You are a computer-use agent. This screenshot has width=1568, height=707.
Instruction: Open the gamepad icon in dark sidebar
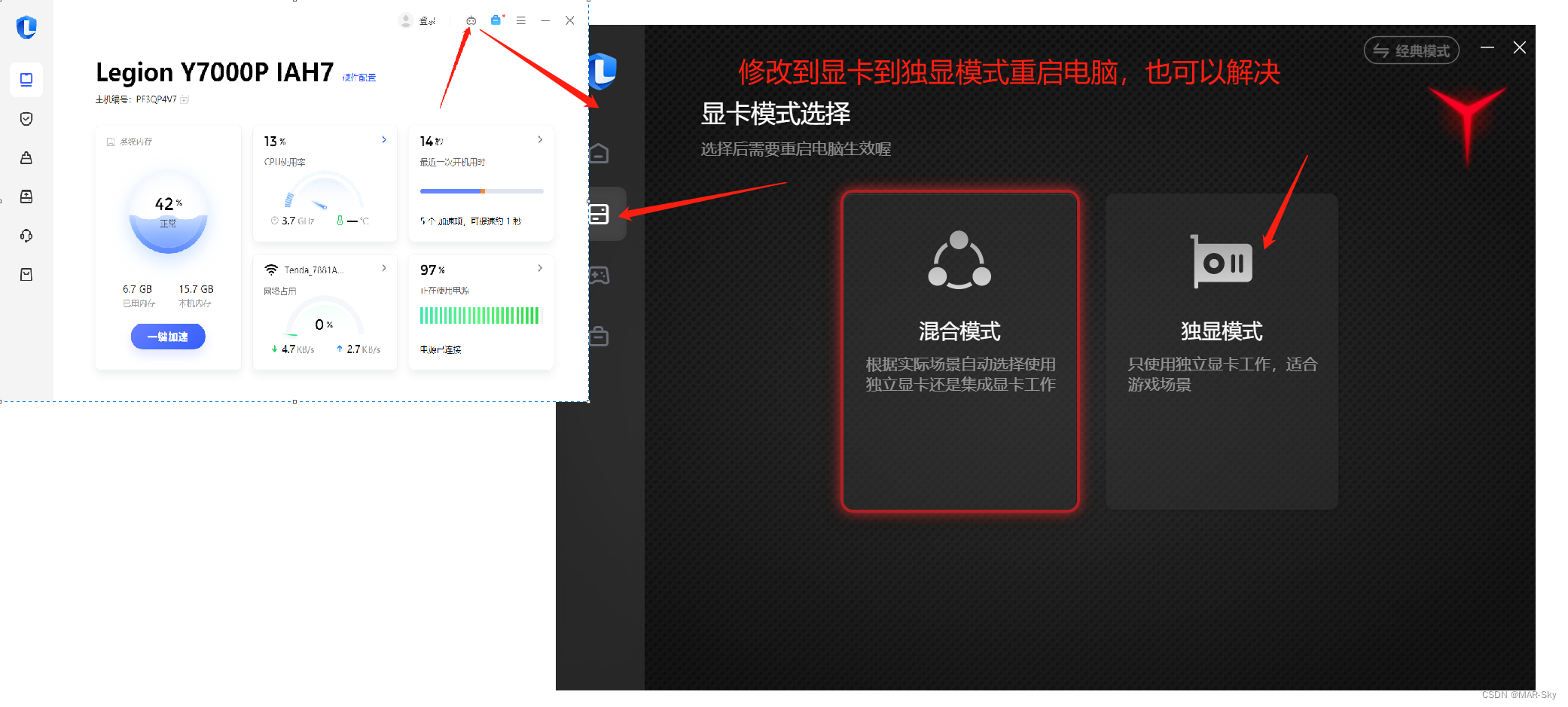[599, 275]
